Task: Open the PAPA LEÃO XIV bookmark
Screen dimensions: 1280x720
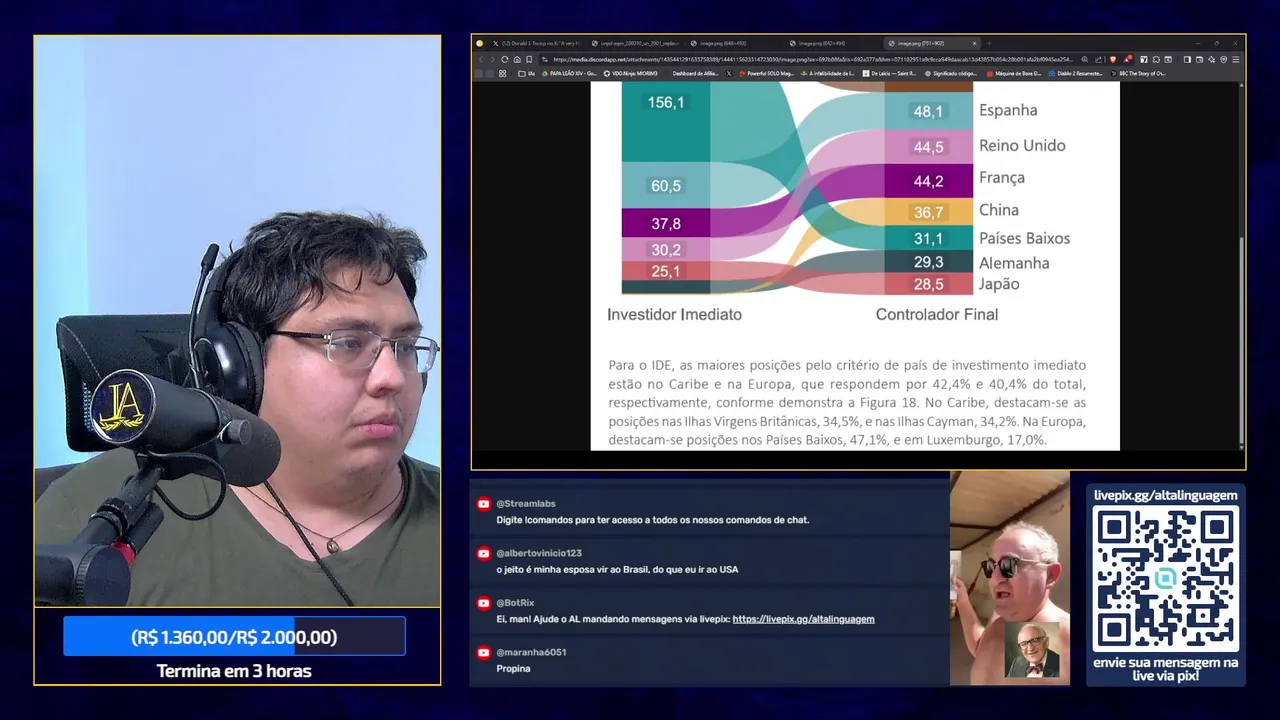Action: coord(569,73)
